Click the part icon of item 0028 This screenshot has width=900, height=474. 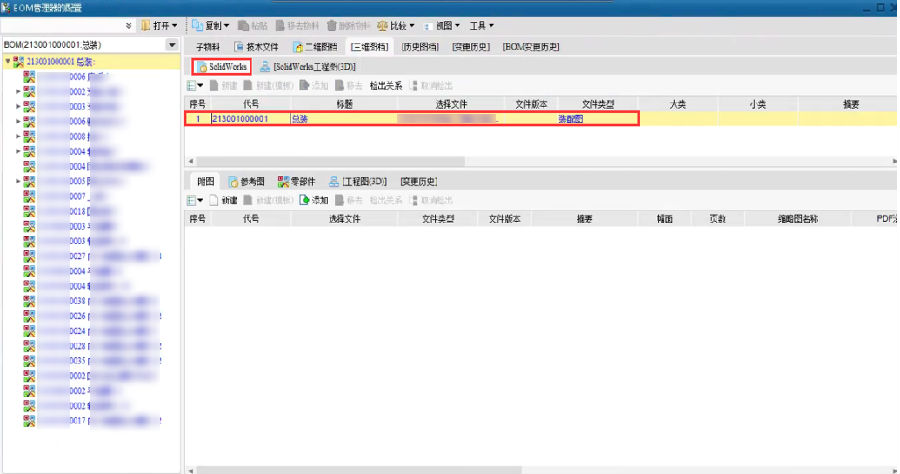29,346
